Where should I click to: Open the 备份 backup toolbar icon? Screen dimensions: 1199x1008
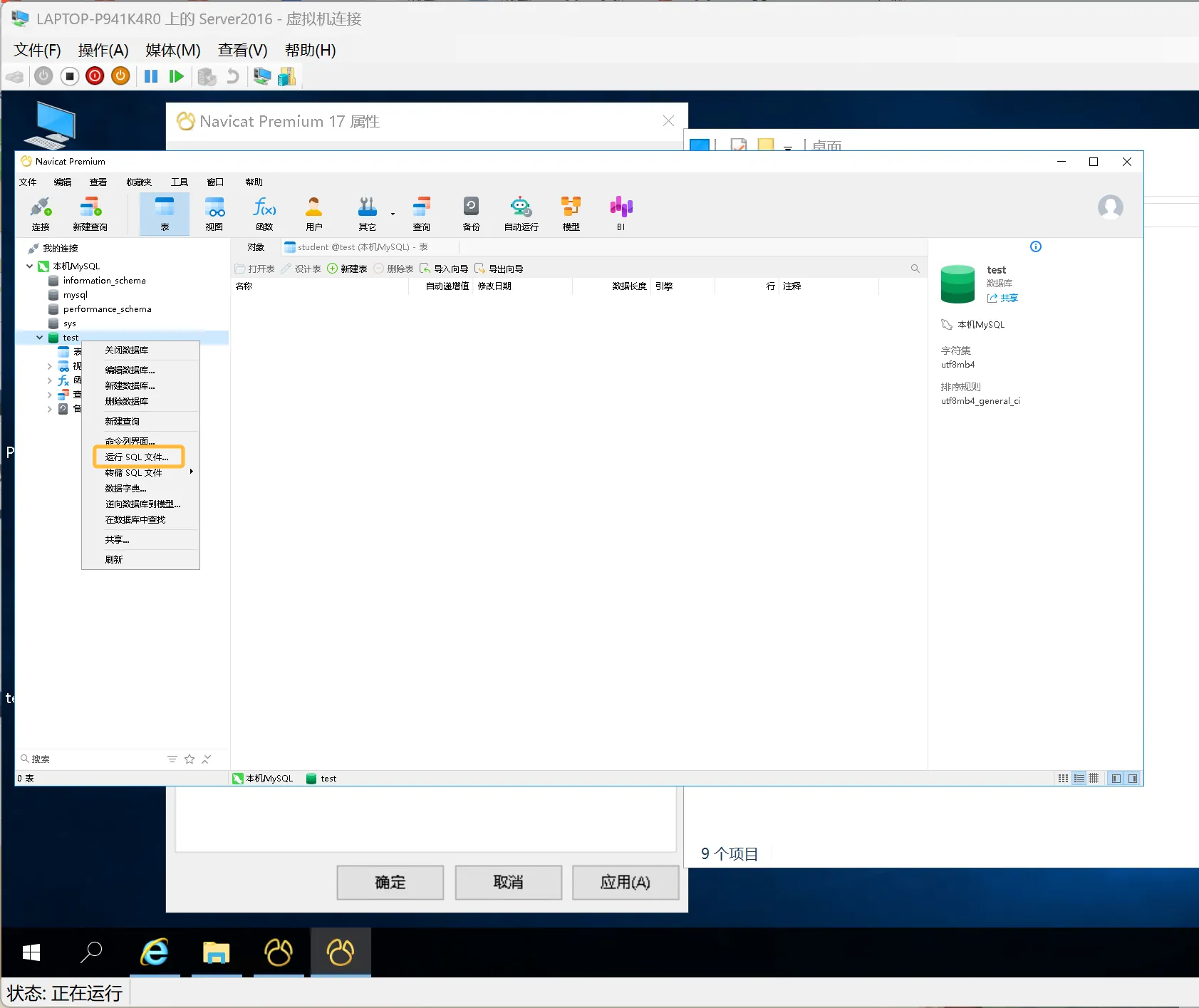[471, 214]
